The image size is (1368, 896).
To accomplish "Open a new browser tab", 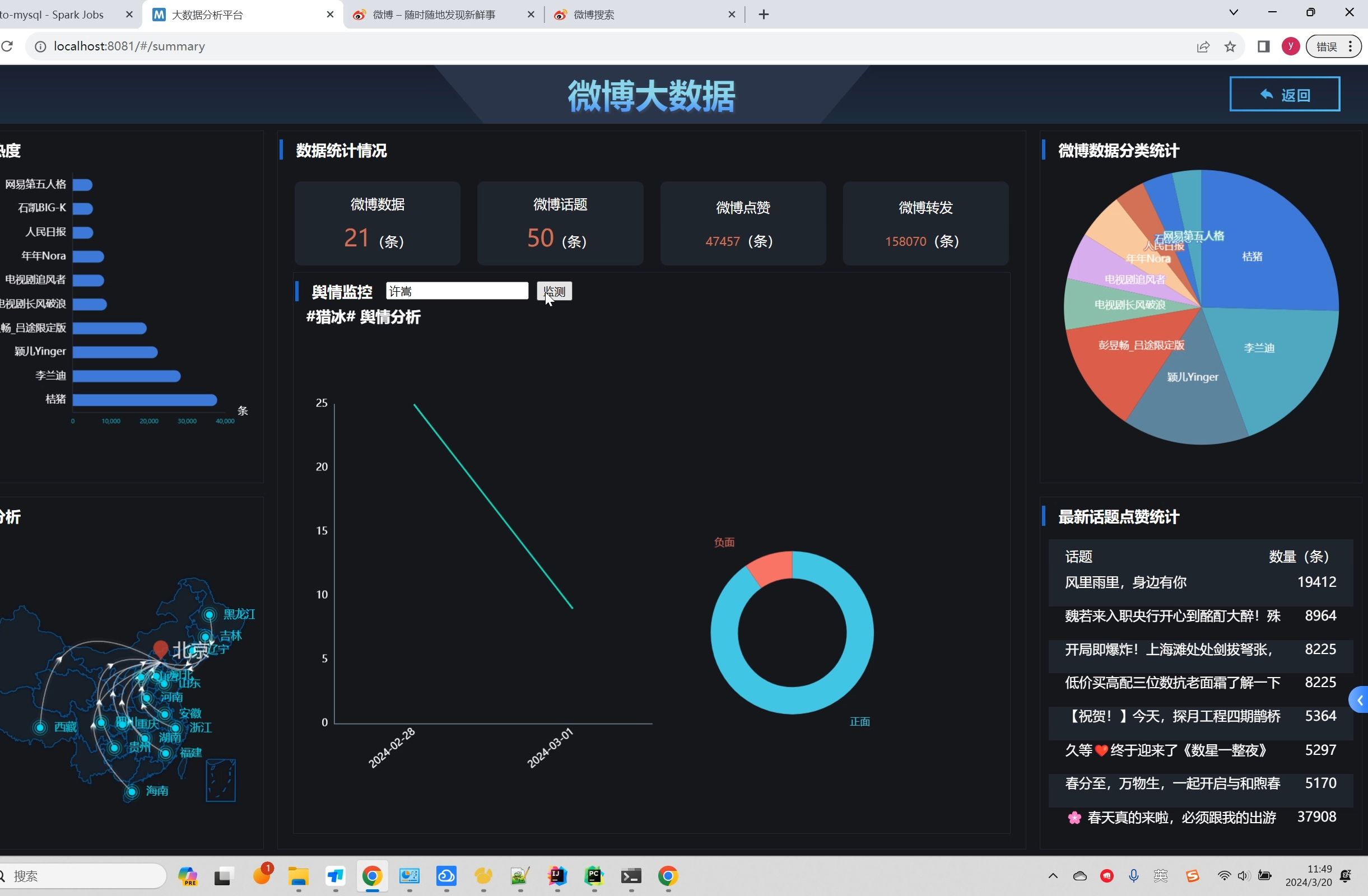I will point(764,15).
